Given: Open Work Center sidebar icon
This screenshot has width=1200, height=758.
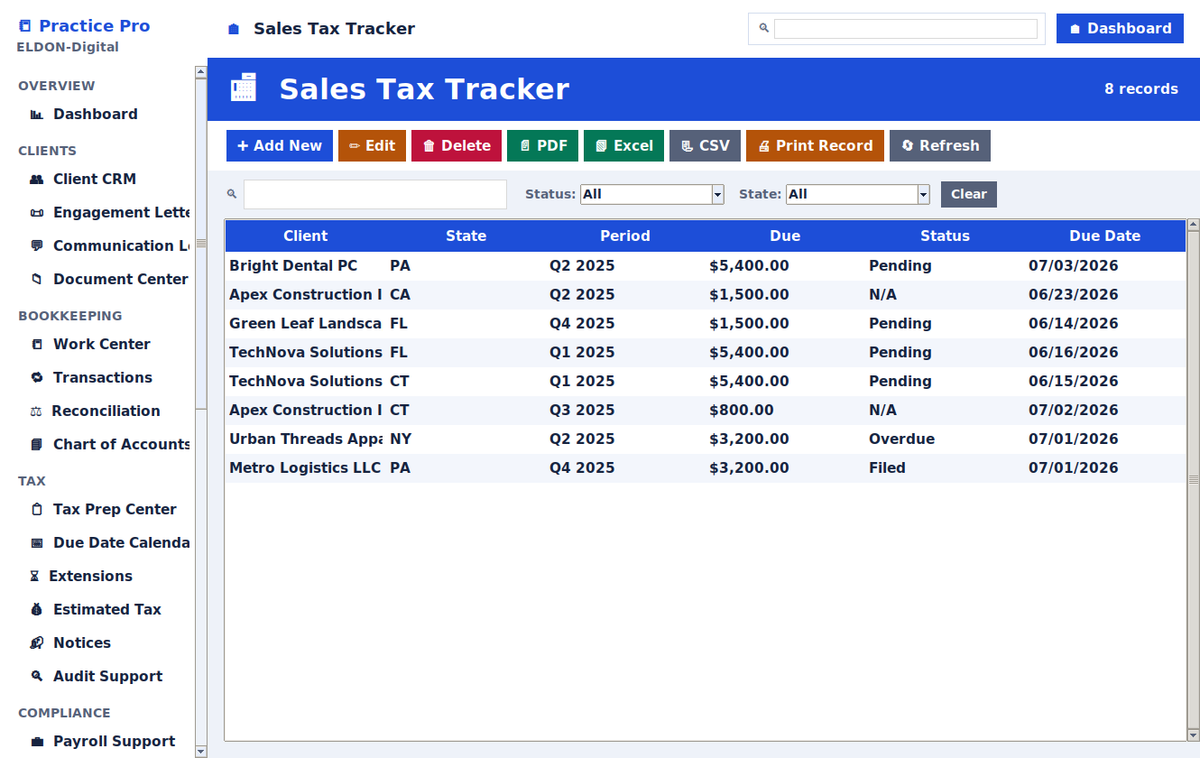Looking at the screenshot, I should (37, 345).
